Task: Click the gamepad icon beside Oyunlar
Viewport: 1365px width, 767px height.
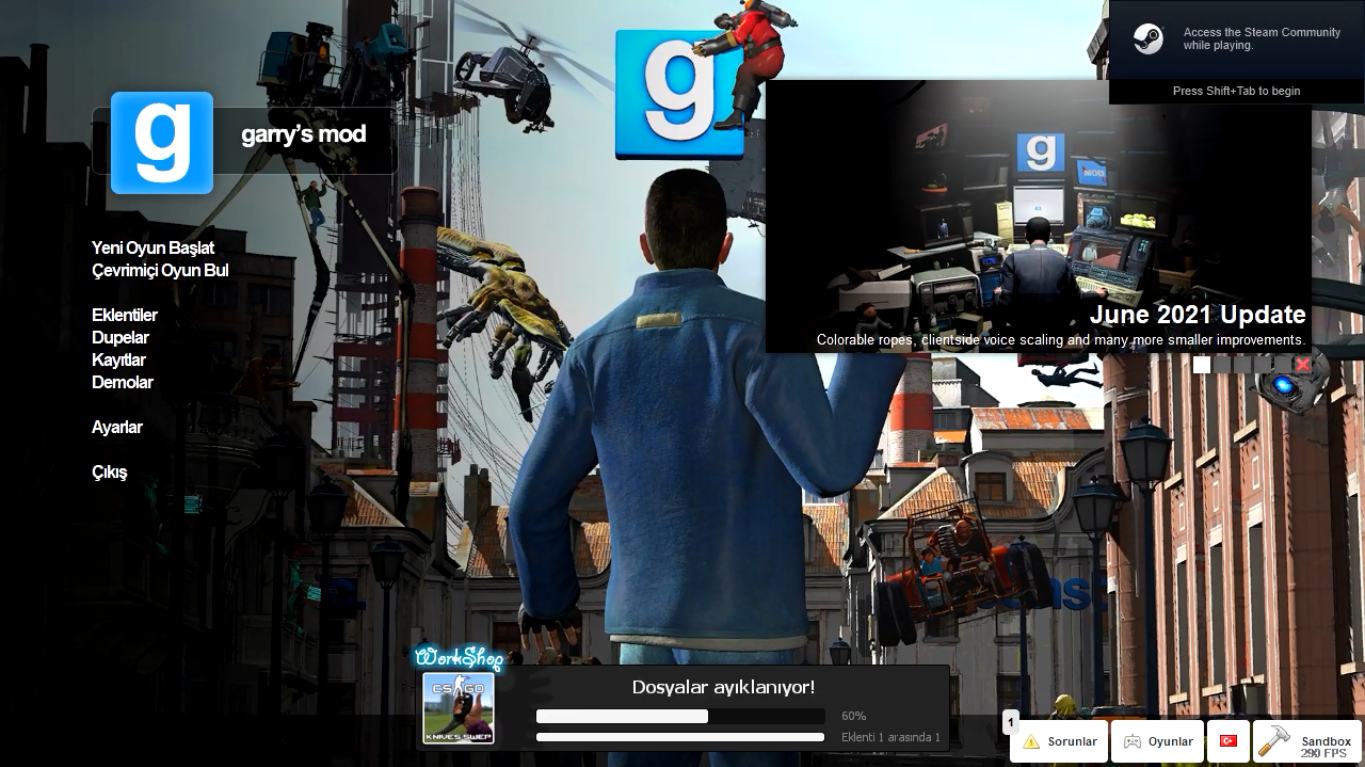Action: click(x=1132, y=742)
